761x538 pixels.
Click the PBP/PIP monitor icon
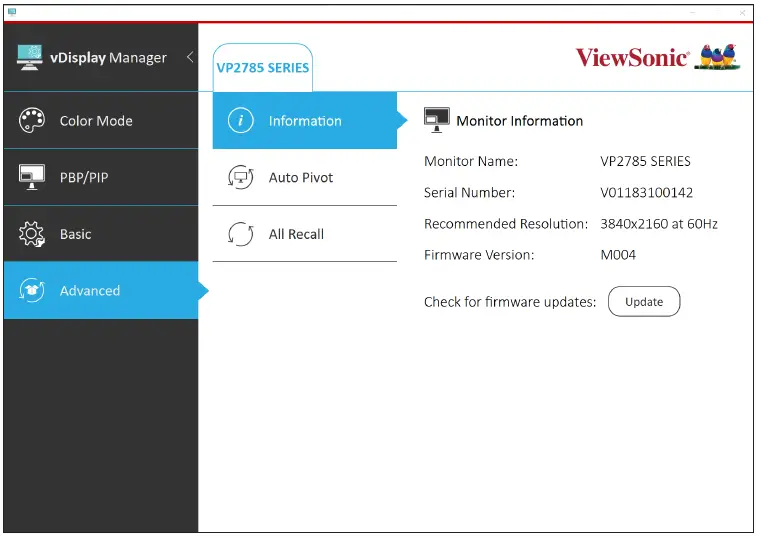(32, 177)
